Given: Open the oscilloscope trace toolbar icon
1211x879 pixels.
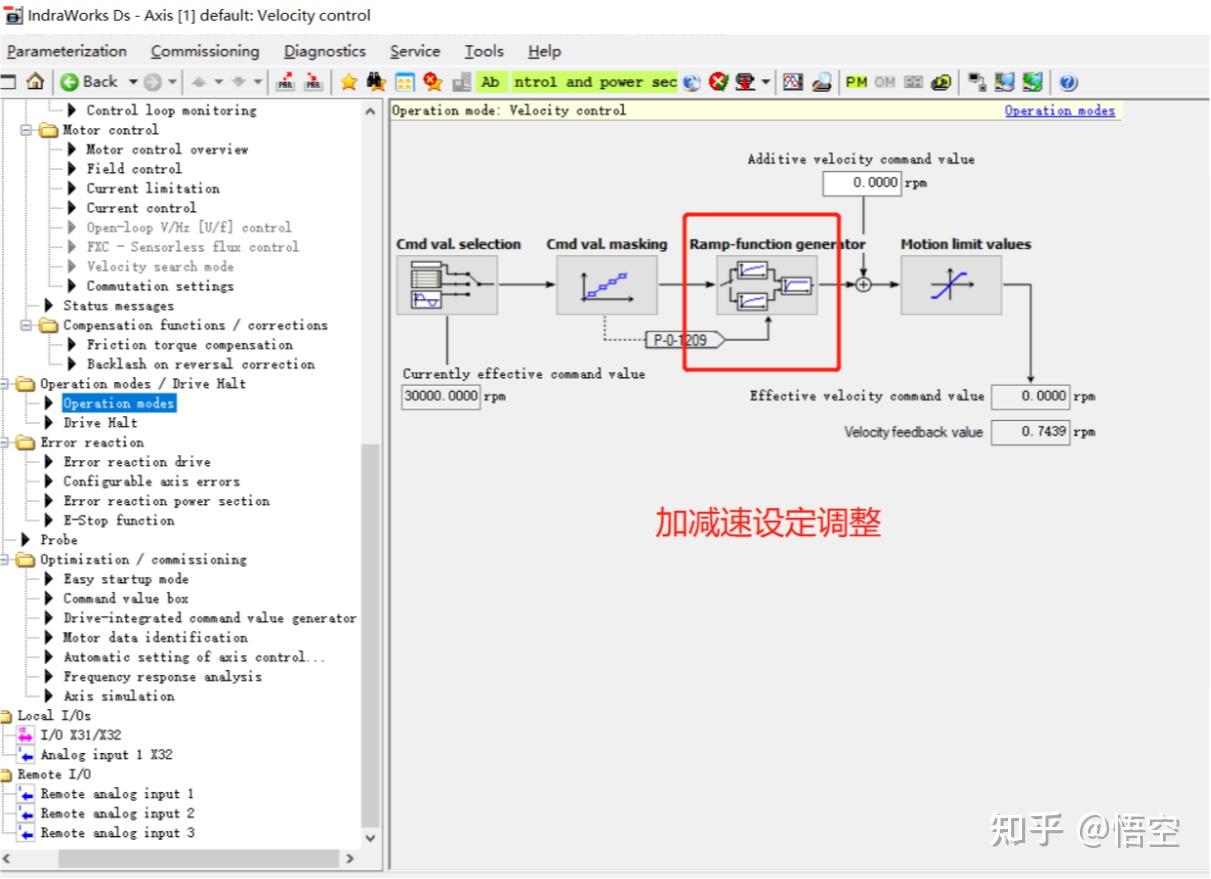Looking at the screenshot, I should (793, 83).
